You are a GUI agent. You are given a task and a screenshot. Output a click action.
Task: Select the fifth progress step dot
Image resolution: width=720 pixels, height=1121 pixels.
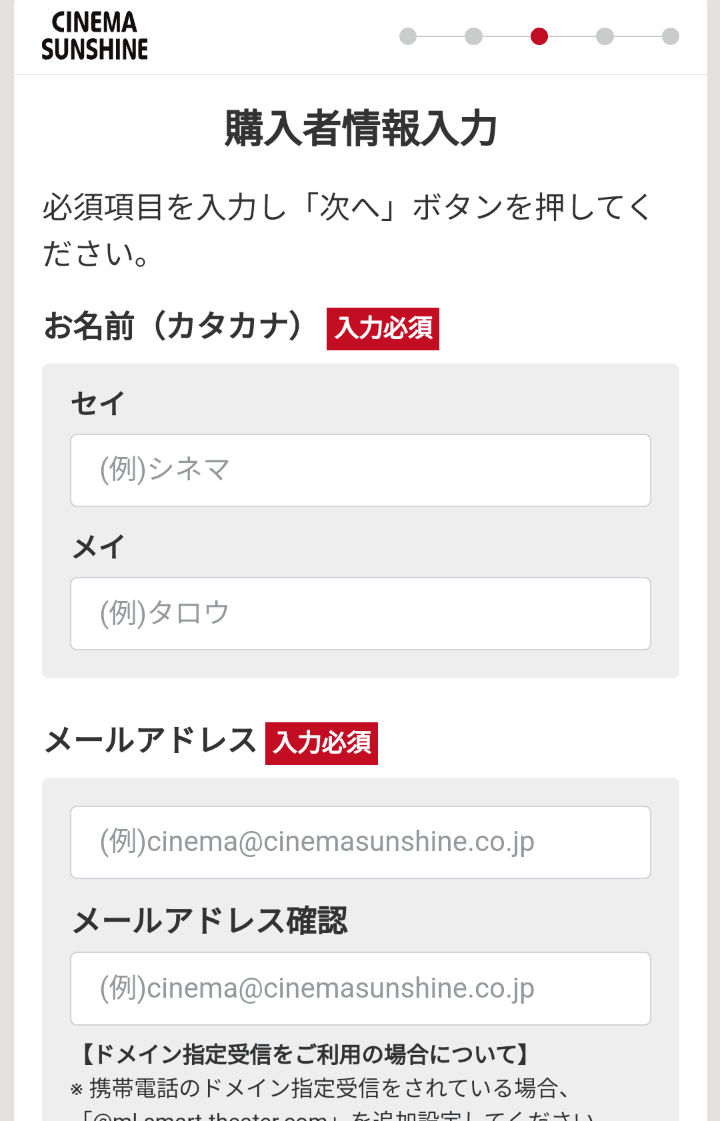(671, 36)
